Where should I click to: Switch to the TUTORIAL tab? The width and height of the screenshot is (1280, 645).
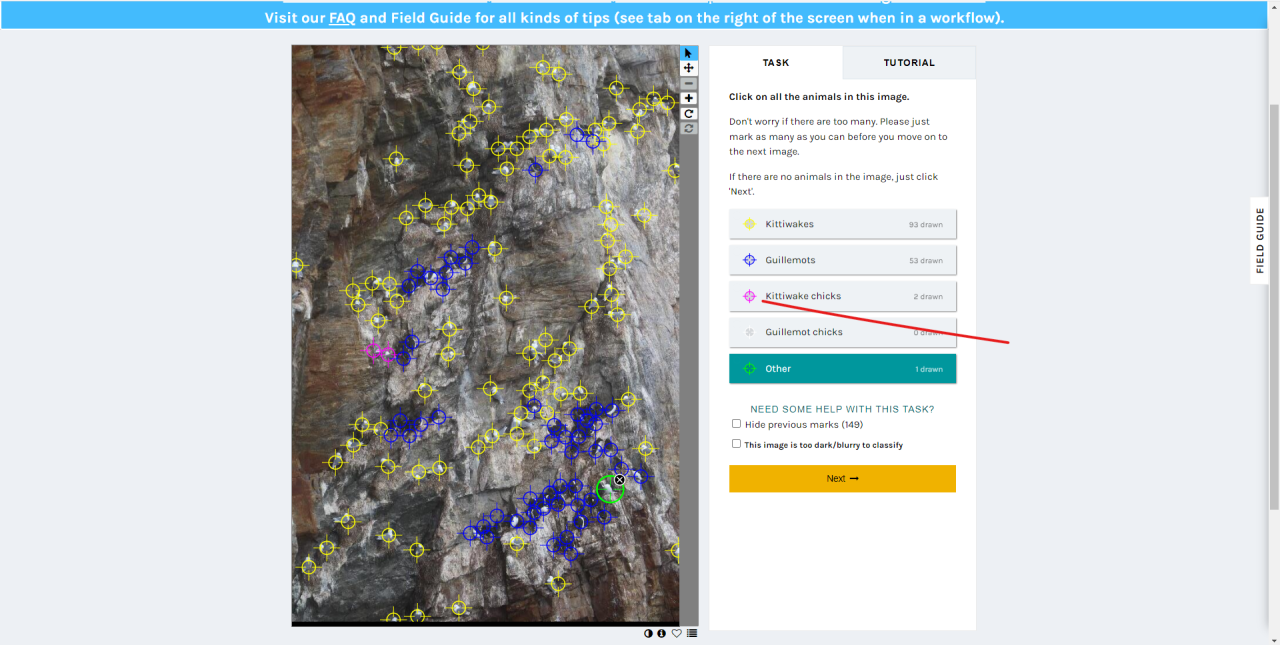tap(909, 62)
